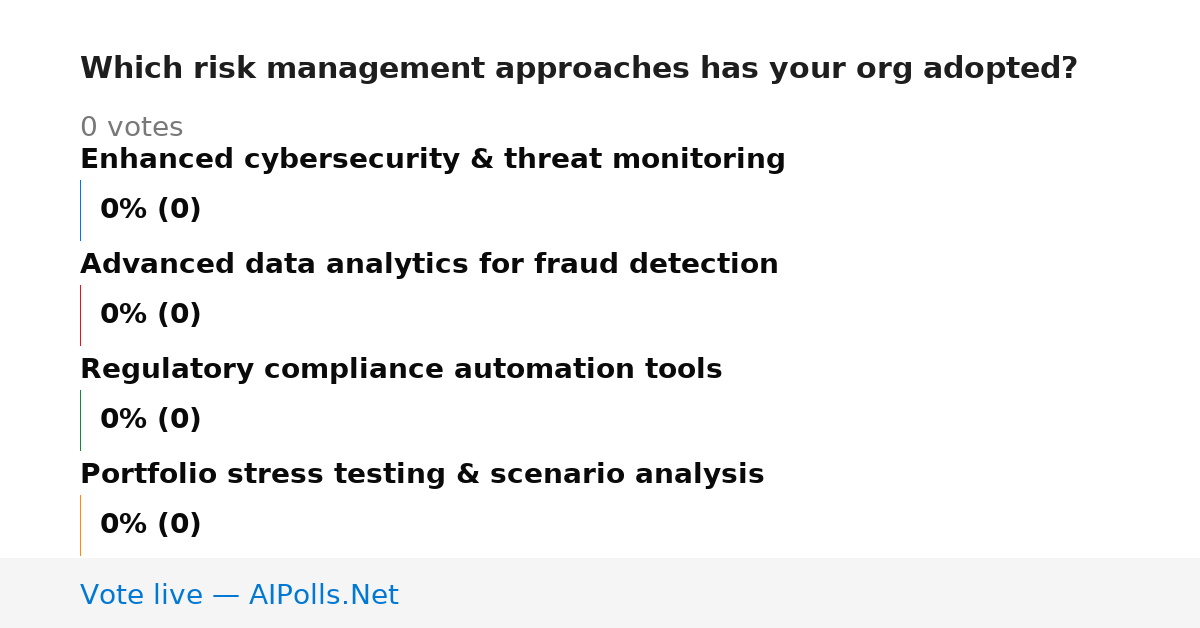Click the blue bar under Enhanced cybersecurity
The height and width of the screenshot is (628, 1200).
pos(80,210)
